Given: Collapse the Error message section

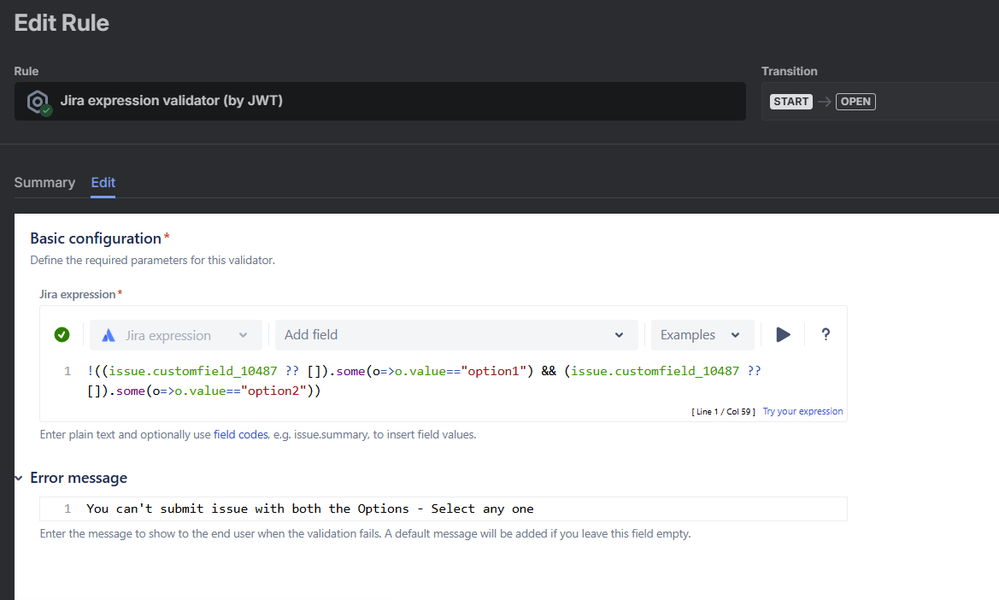Looking at the screenshot, I should point(18,478).
